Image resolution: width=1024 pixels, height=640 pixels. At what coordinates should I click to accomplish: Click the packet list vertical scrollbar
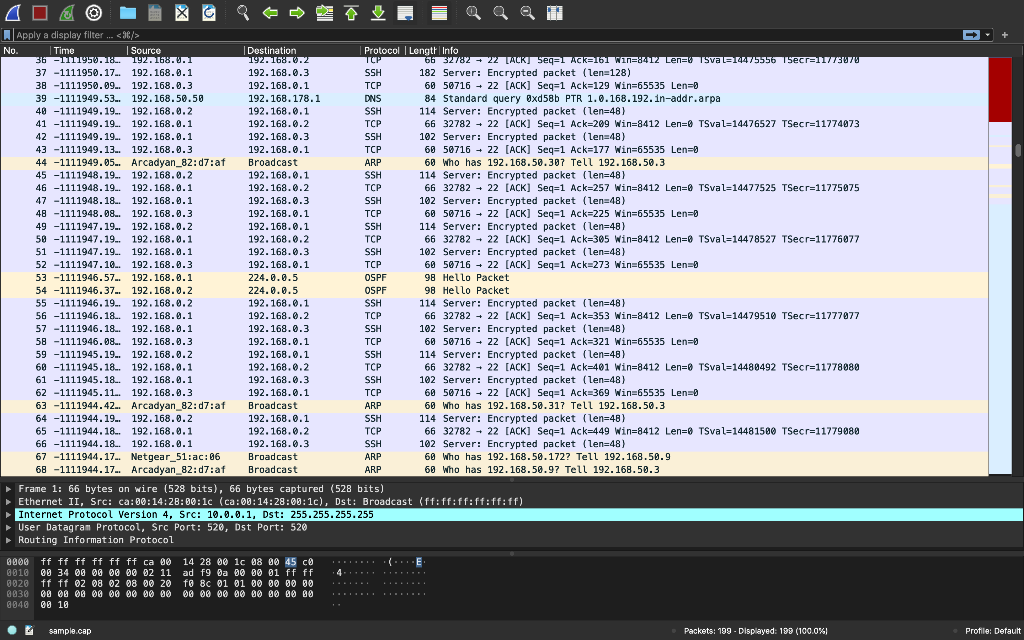coord(1018,150)
